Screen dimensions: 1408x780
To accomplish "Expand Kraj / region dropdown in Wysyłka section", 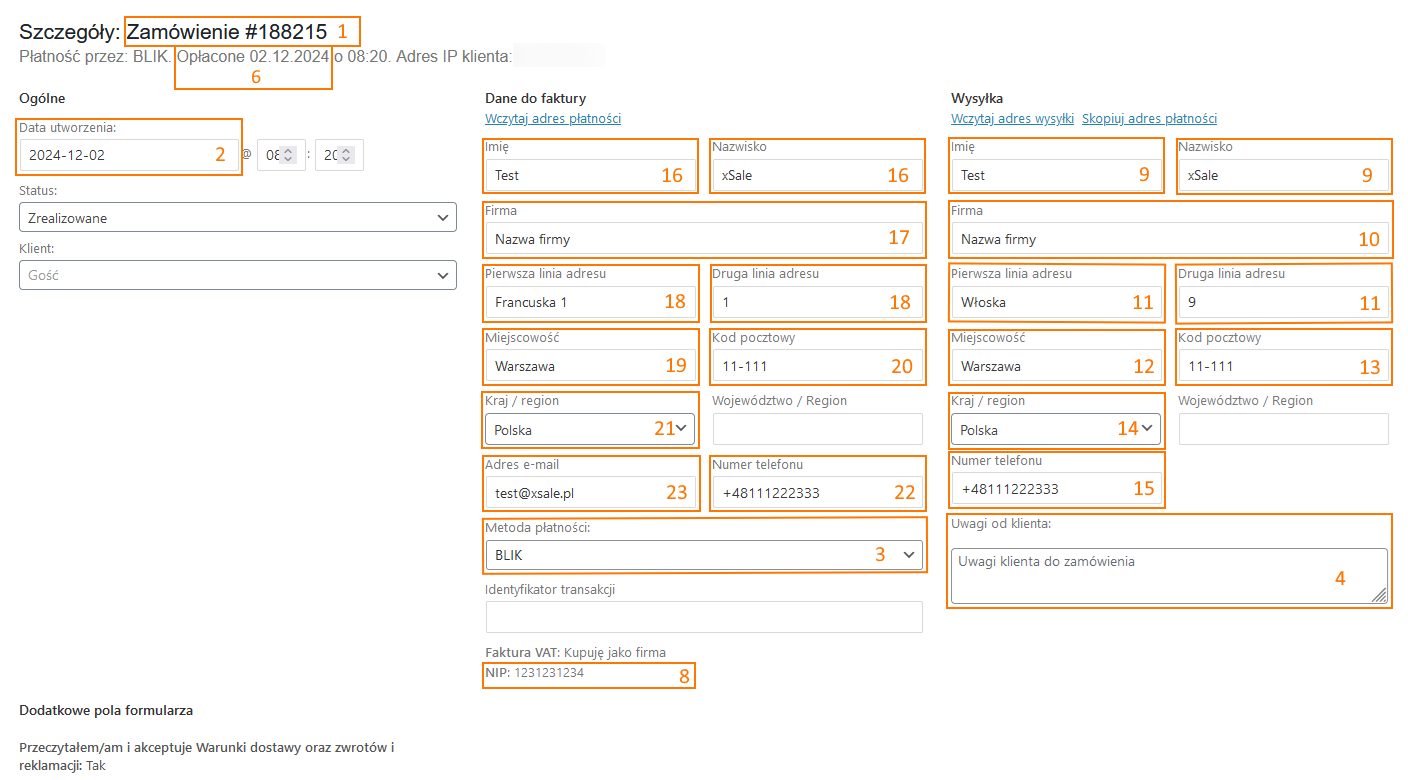I will click(x=1056, y=430).
